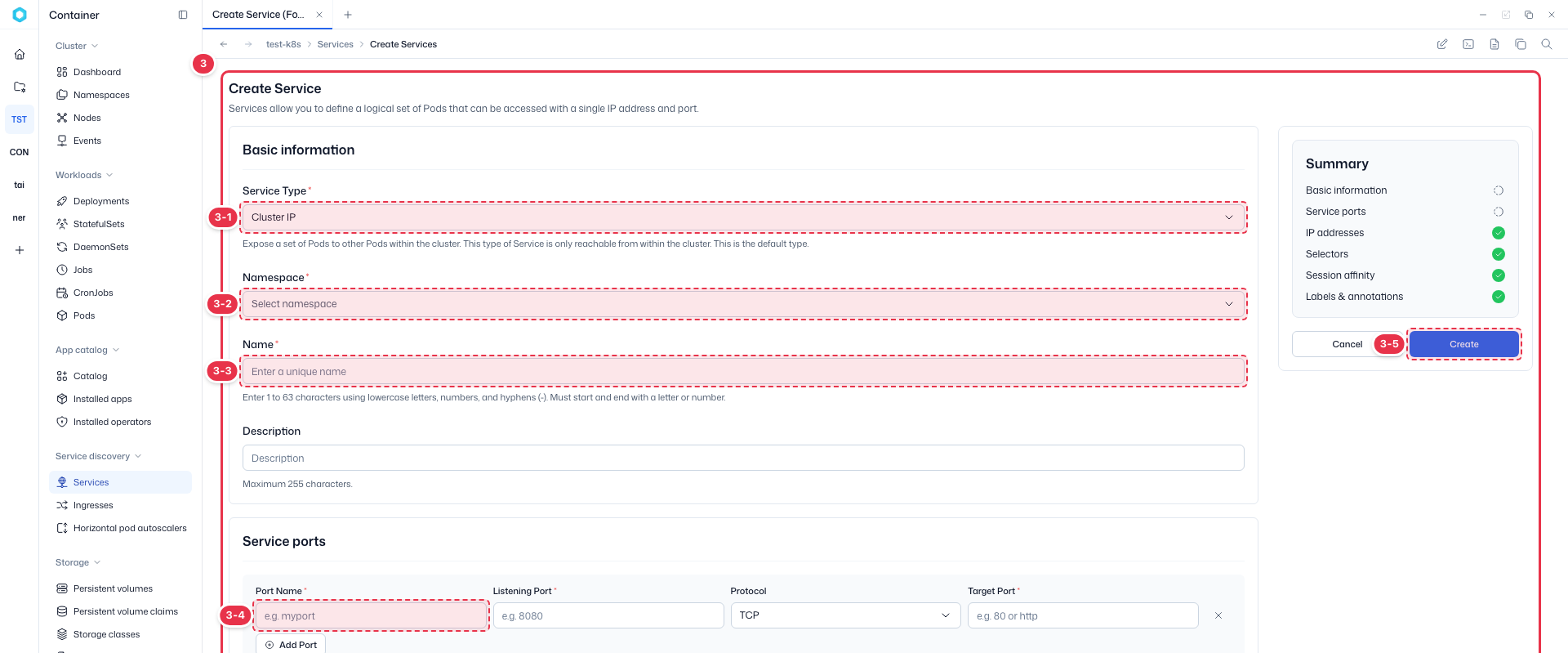Click the Target Port input field
The width and height of the screenshot is (1568, 653).
pos(1083,615)
